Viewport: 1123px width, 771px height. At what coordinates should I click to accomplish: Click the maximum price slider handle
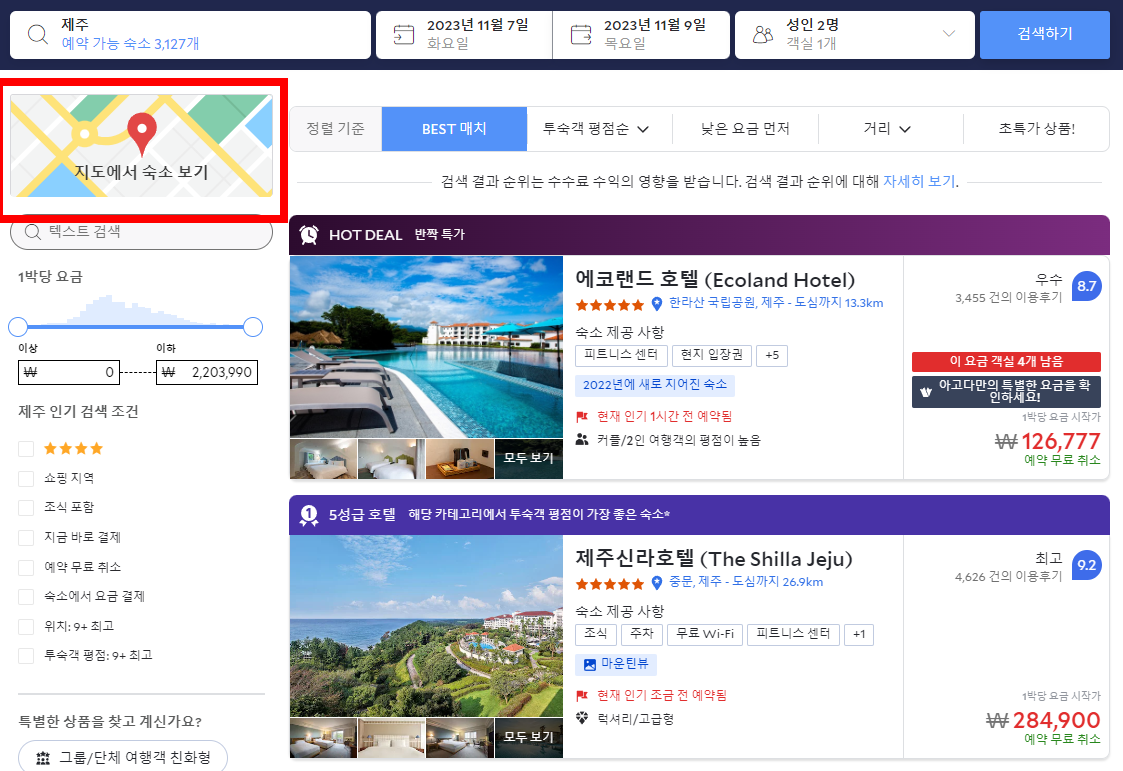[253, 327]
